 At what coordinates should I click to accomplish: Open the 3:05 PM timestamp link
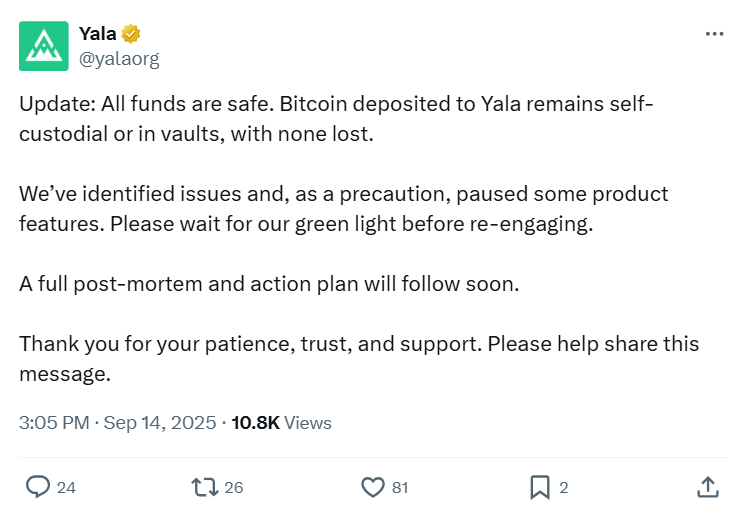(x=53, y=423)
